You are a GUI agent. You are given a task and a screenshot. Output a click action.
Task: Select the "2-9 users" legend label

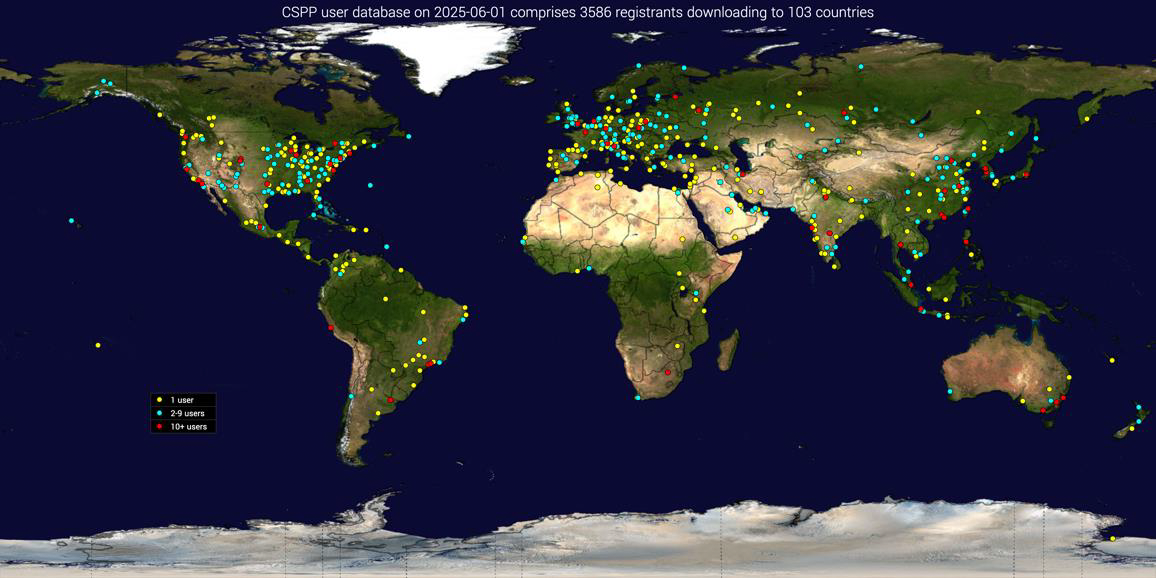187,413
